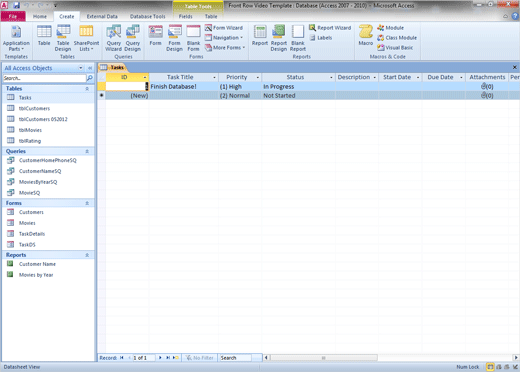Image resolution: width=520 pixels, height=372 pixels.
Task: Insert a new Module
Action: 390,28
